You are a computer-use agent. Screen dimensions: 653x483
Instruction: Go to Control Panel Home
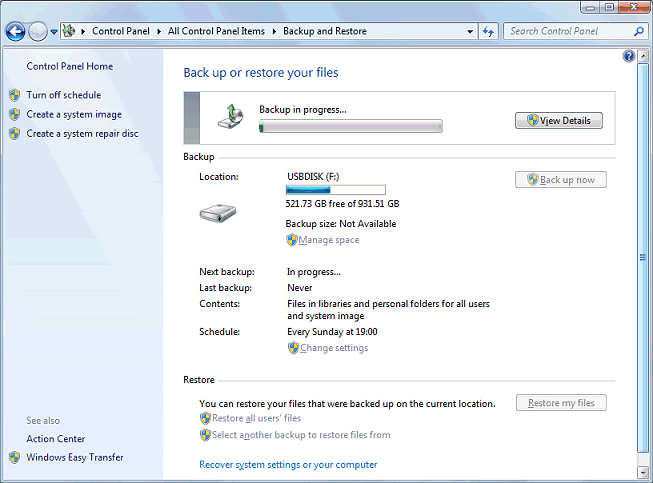tap(70, 66)
